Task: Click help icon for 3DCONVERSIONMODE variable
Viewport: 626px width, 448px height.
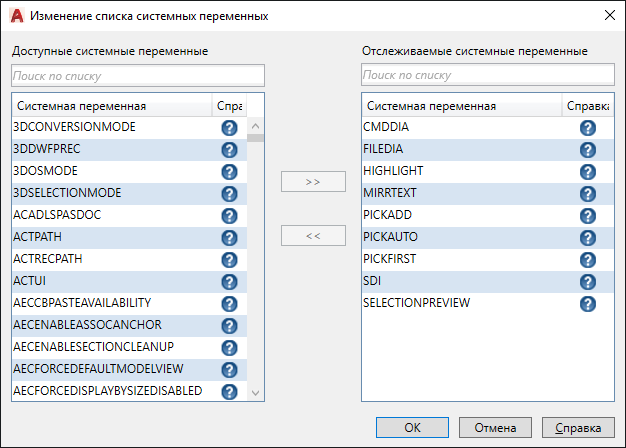Action: (x=228, y=128)
